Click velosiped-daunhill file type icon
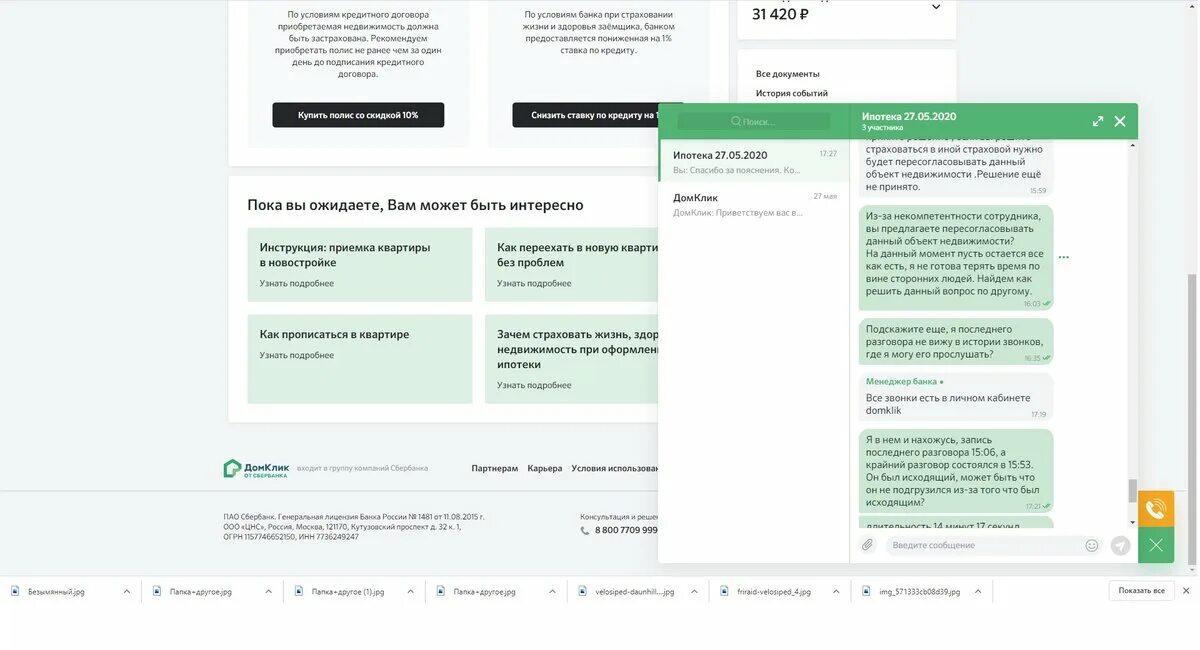The width and height of the screenshot is (1200, 650). pos(583,591)
